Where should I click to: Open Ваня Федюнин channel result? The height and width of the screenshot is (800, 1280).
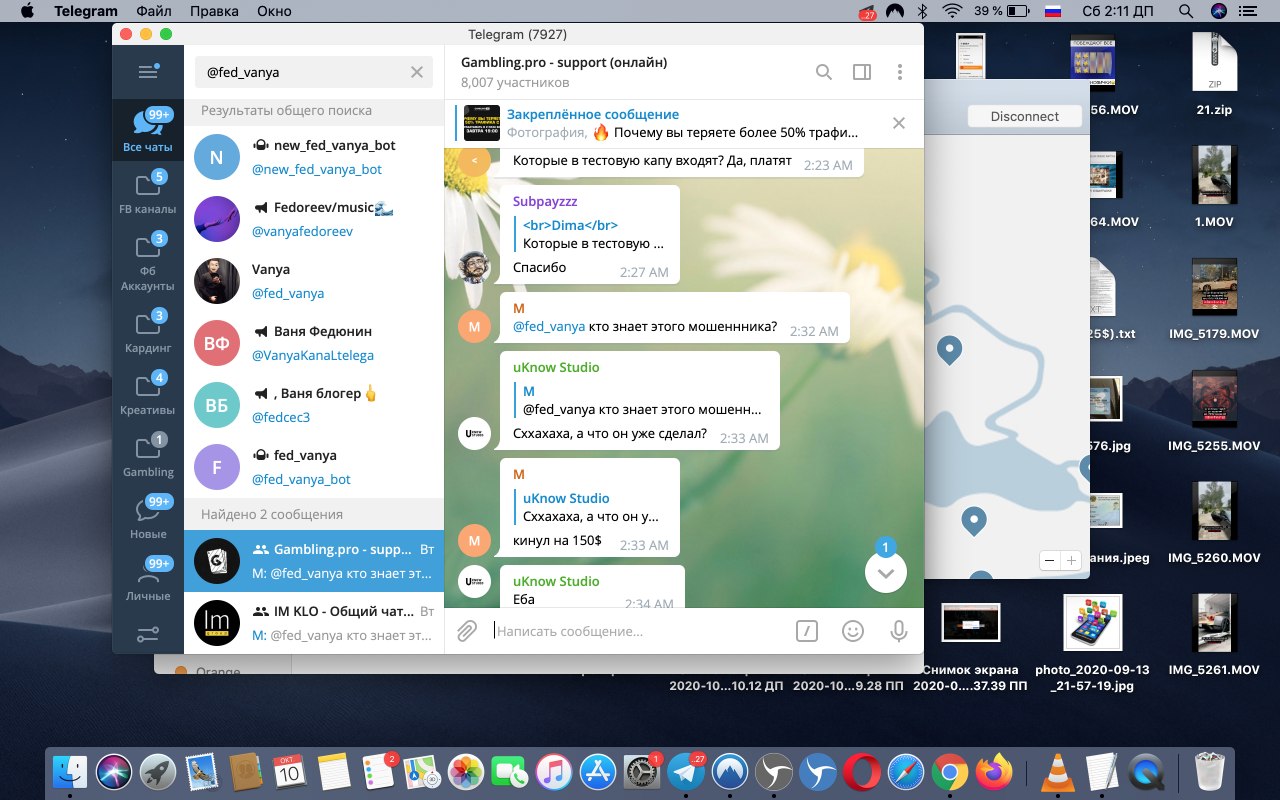coord(314,343)
